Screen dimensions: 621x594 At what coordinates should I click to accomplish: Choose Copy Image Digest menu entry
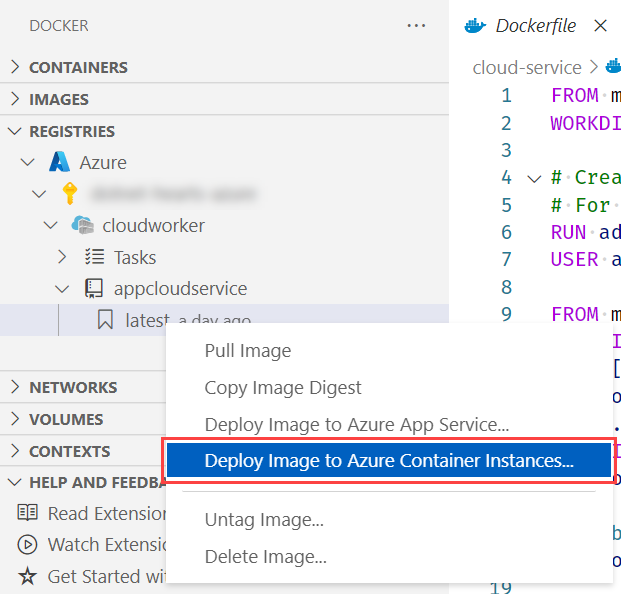[x=389, y=387]
